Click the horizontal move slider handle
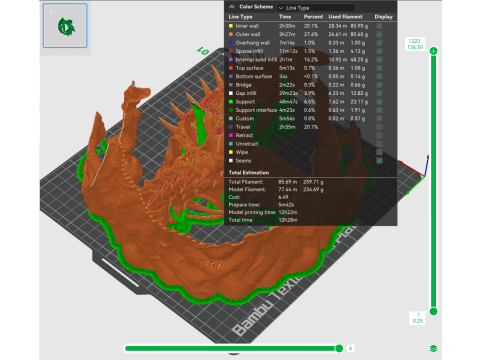The height and width of the screenshot is (360, 480). (339, 349)
